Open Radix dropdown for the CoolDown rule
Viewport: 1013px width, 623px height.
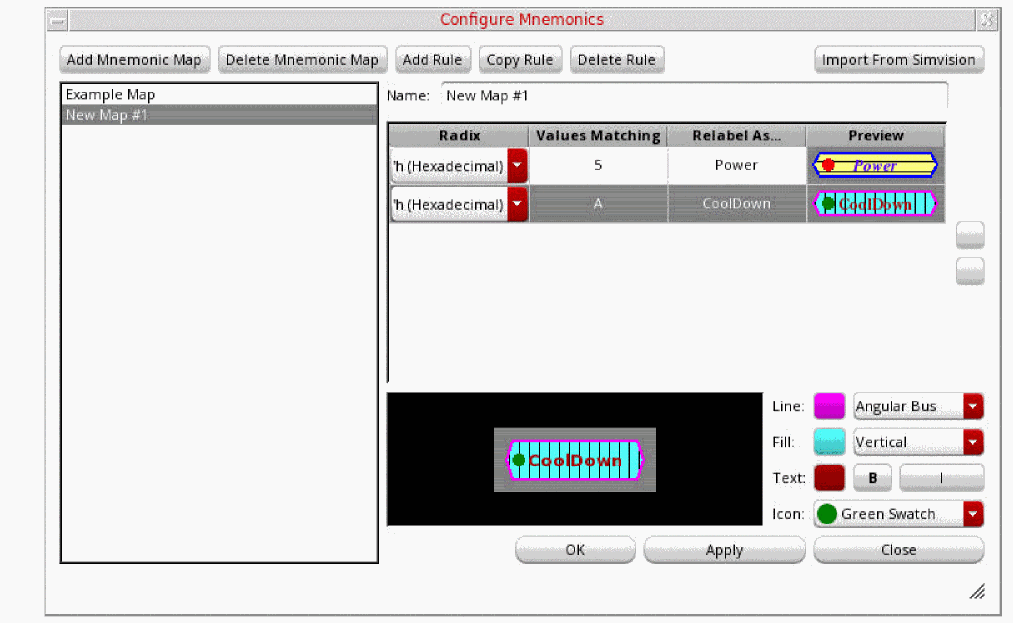[x=517, y=204]
